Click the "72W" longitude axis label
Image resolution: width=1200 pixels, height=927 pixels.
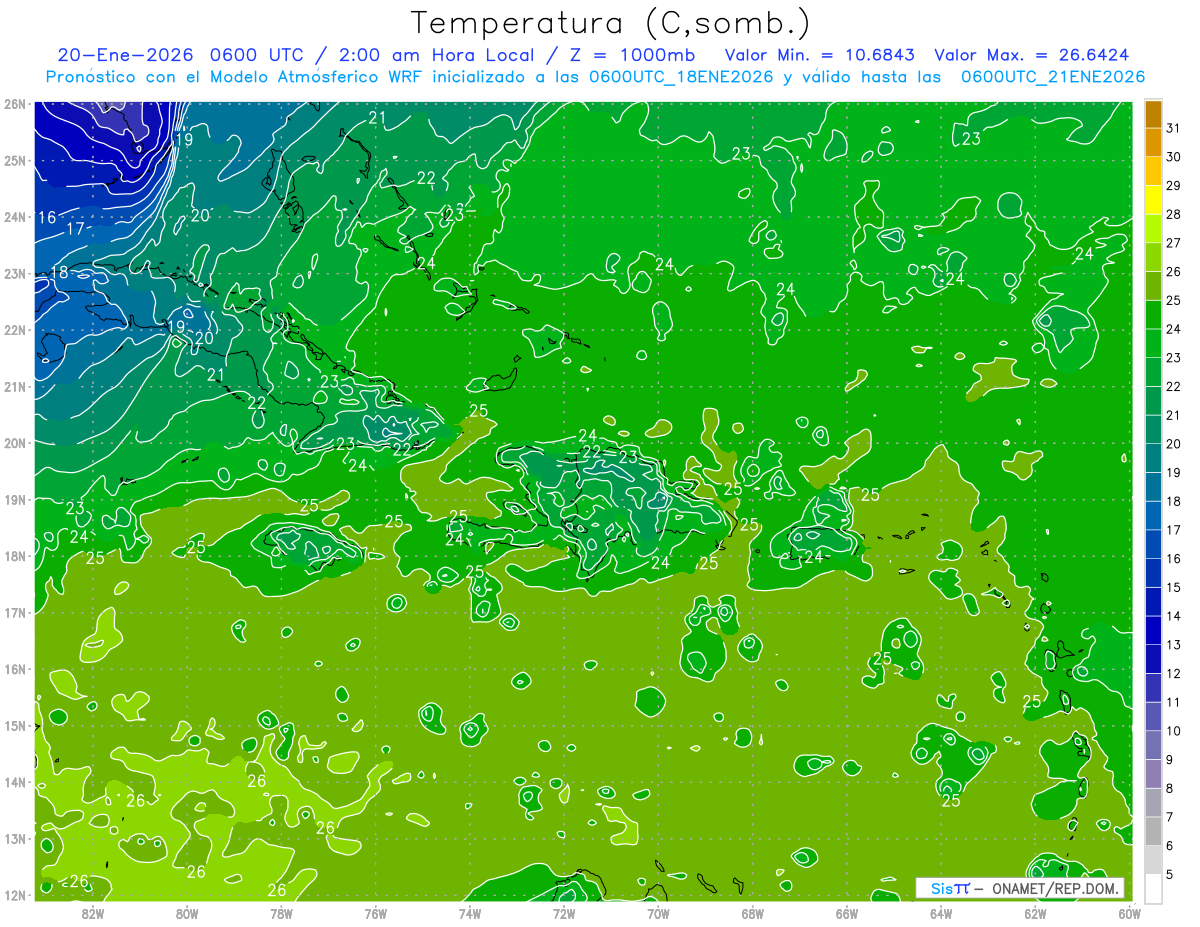[564, 914]
